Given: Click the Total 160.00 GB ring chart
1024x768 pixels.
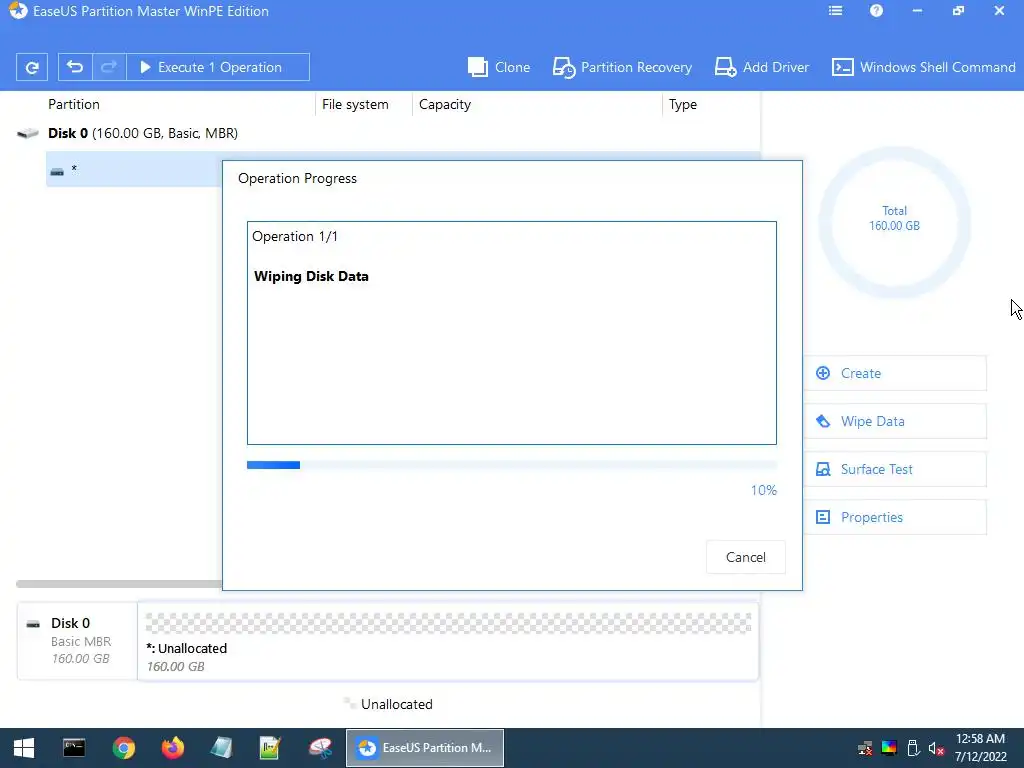Looking at the screenshot, I should (x=894, y=222).
